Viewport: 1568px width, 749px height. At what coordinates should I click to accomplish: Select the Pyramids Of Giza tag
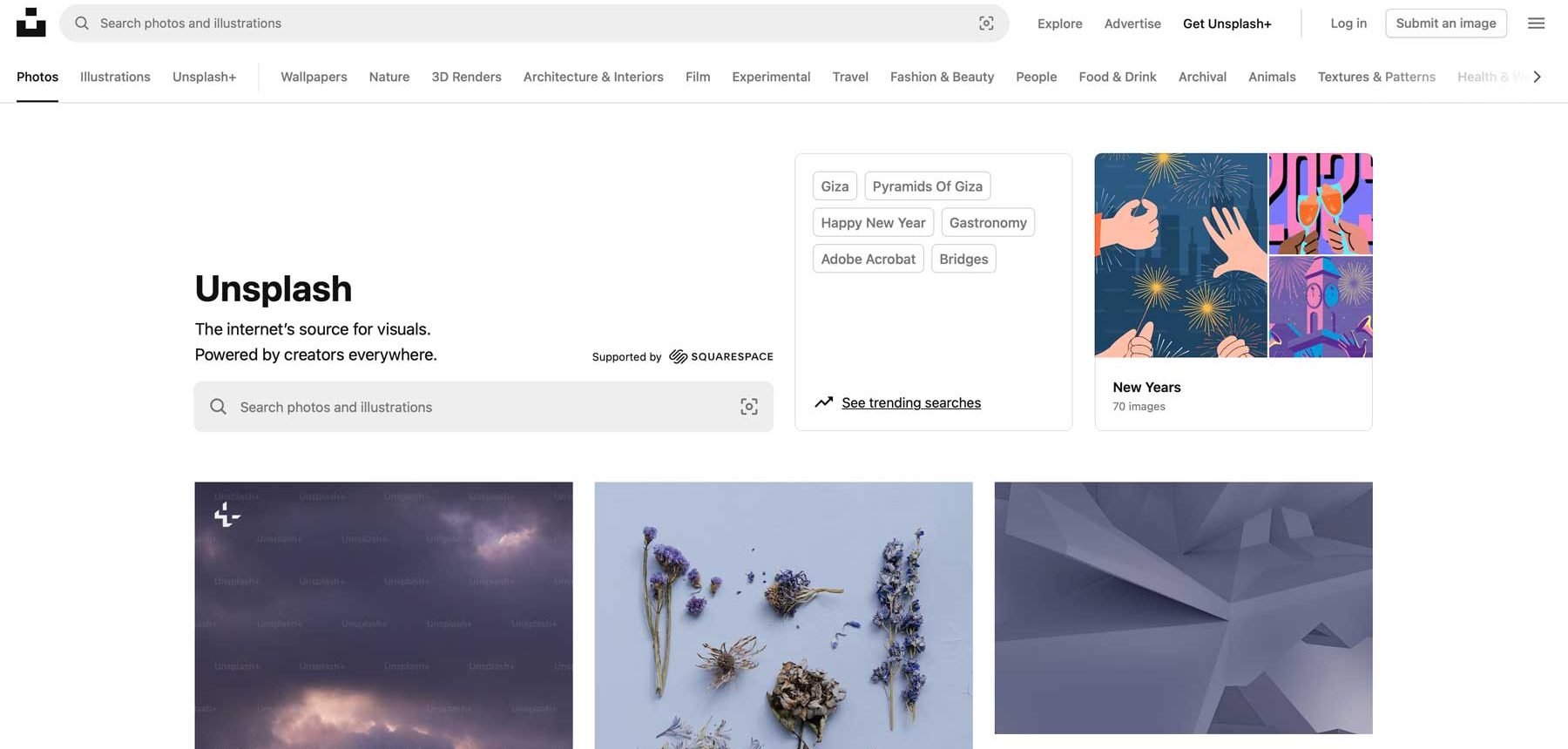coord(928,186)
